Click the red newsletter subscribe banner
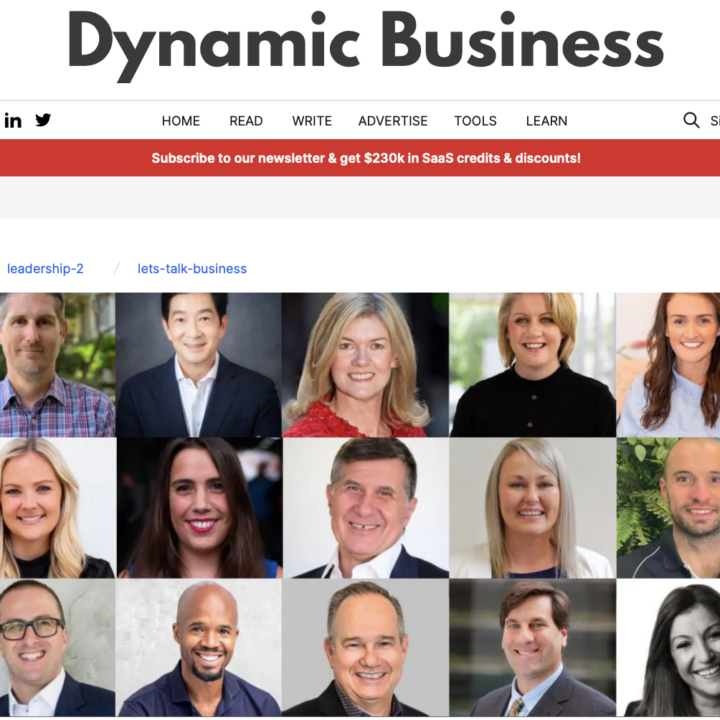The image size is (720, 720). pyautogui.click(x=360, y=158)
